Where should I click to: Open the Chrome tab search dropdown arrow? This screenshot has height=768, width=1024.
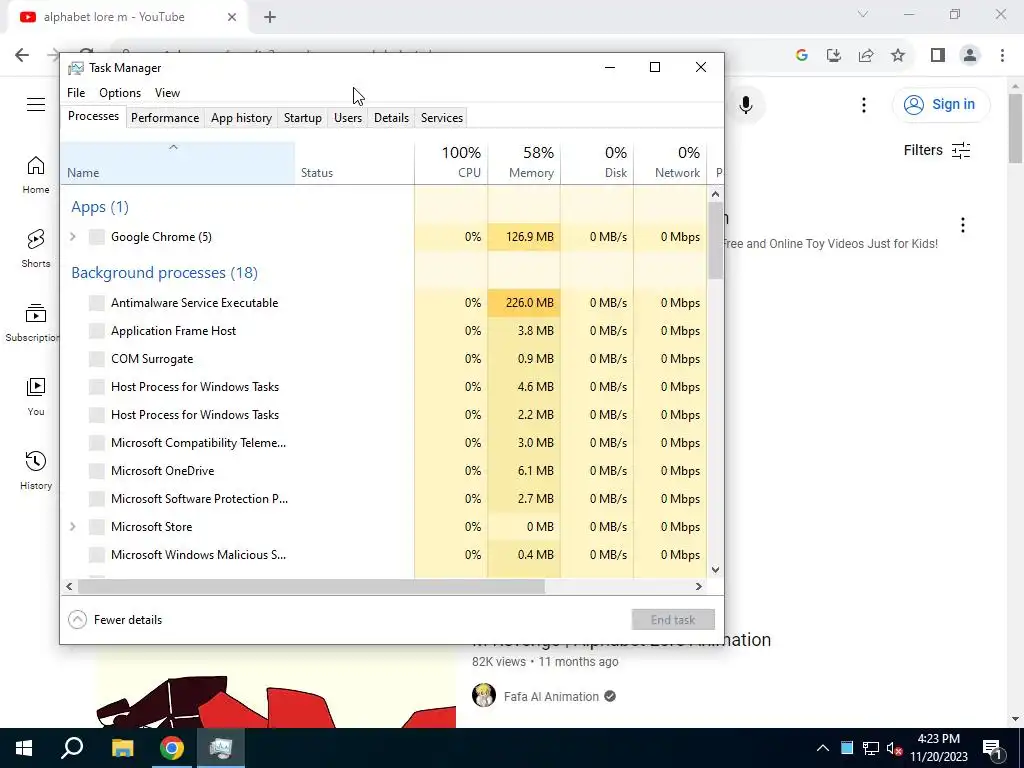click(x=863, y=14)
